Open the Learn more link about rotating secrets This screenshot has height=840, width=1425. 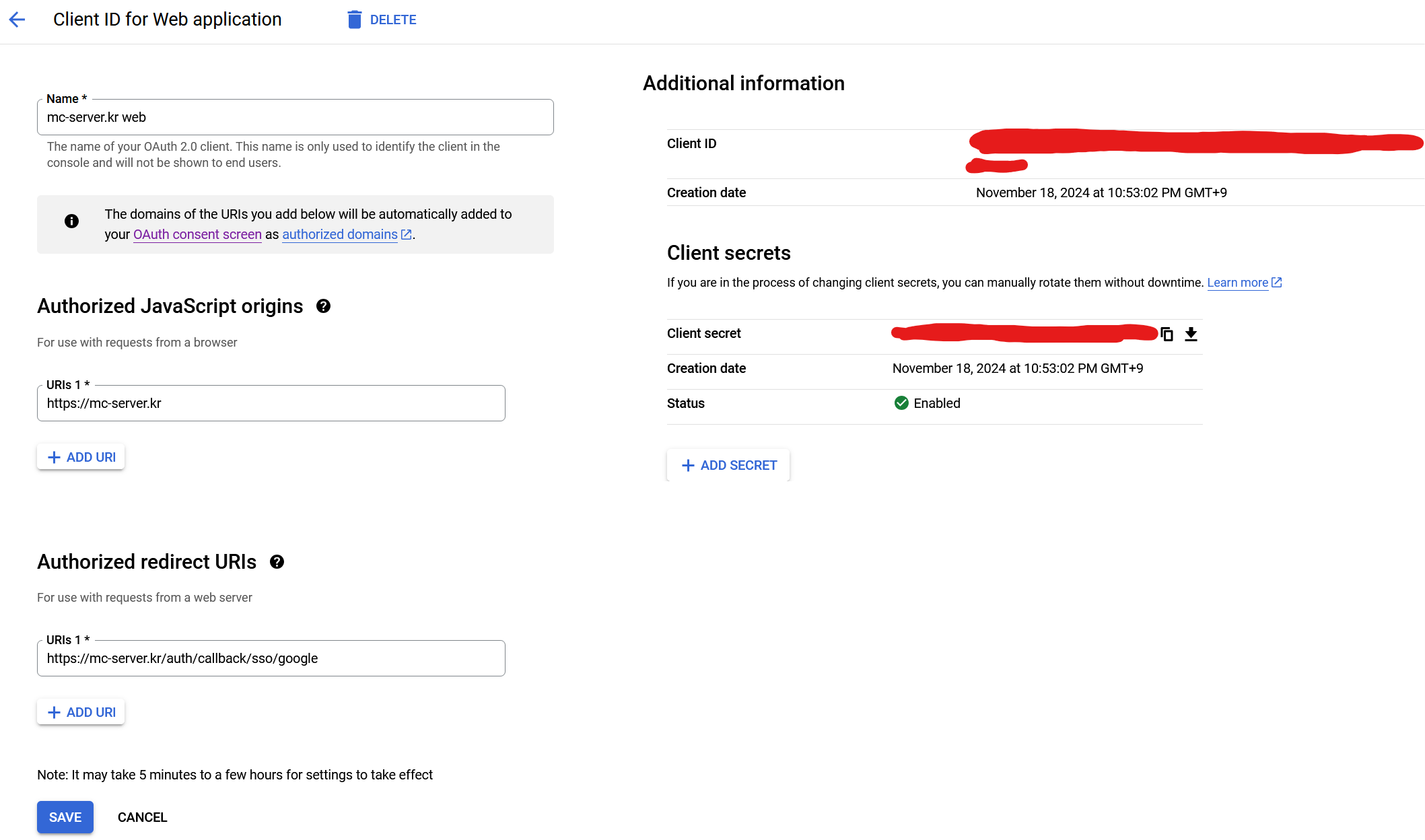click(1239, 282)
